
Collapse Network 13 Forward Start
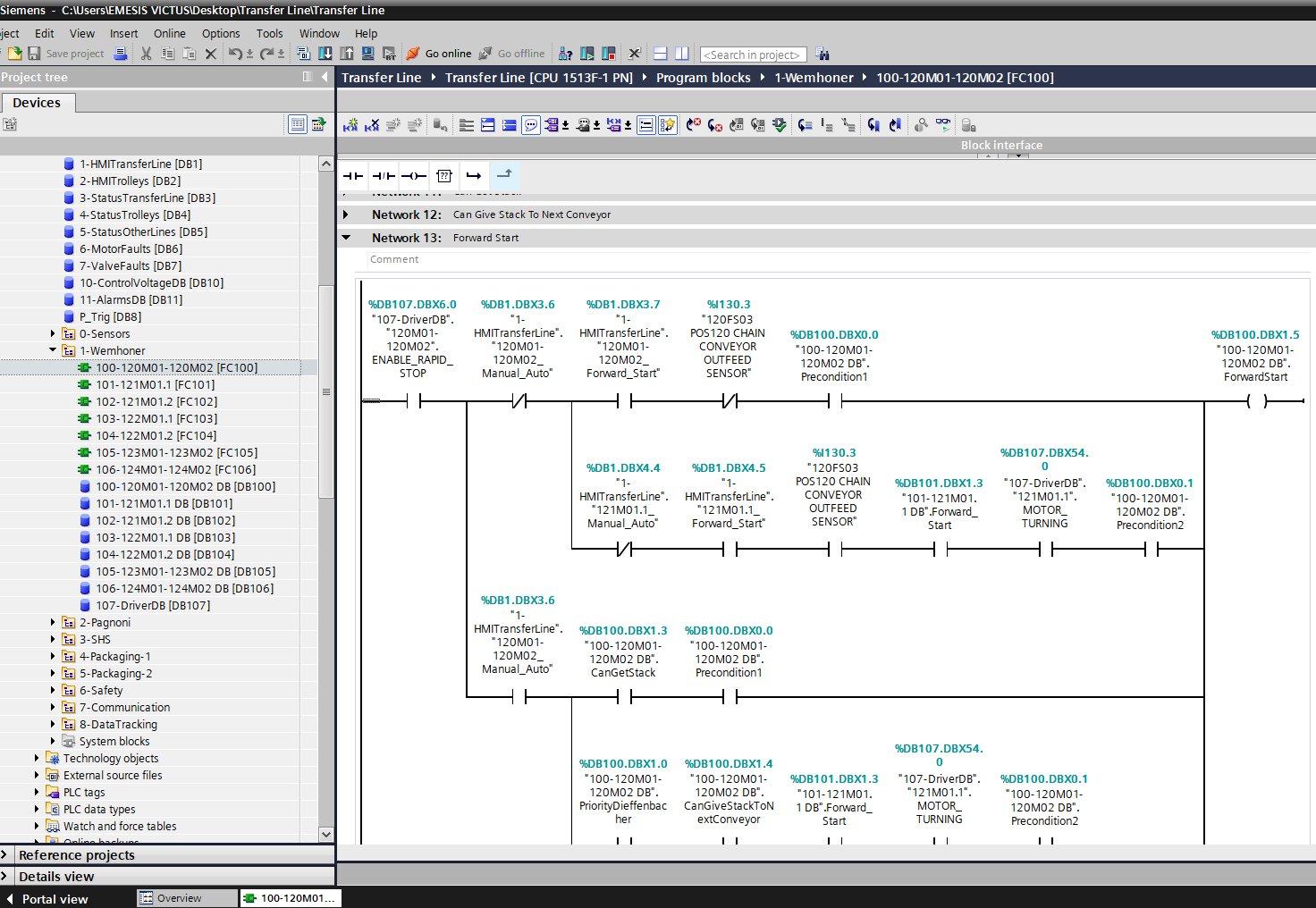tap(346, 238)
